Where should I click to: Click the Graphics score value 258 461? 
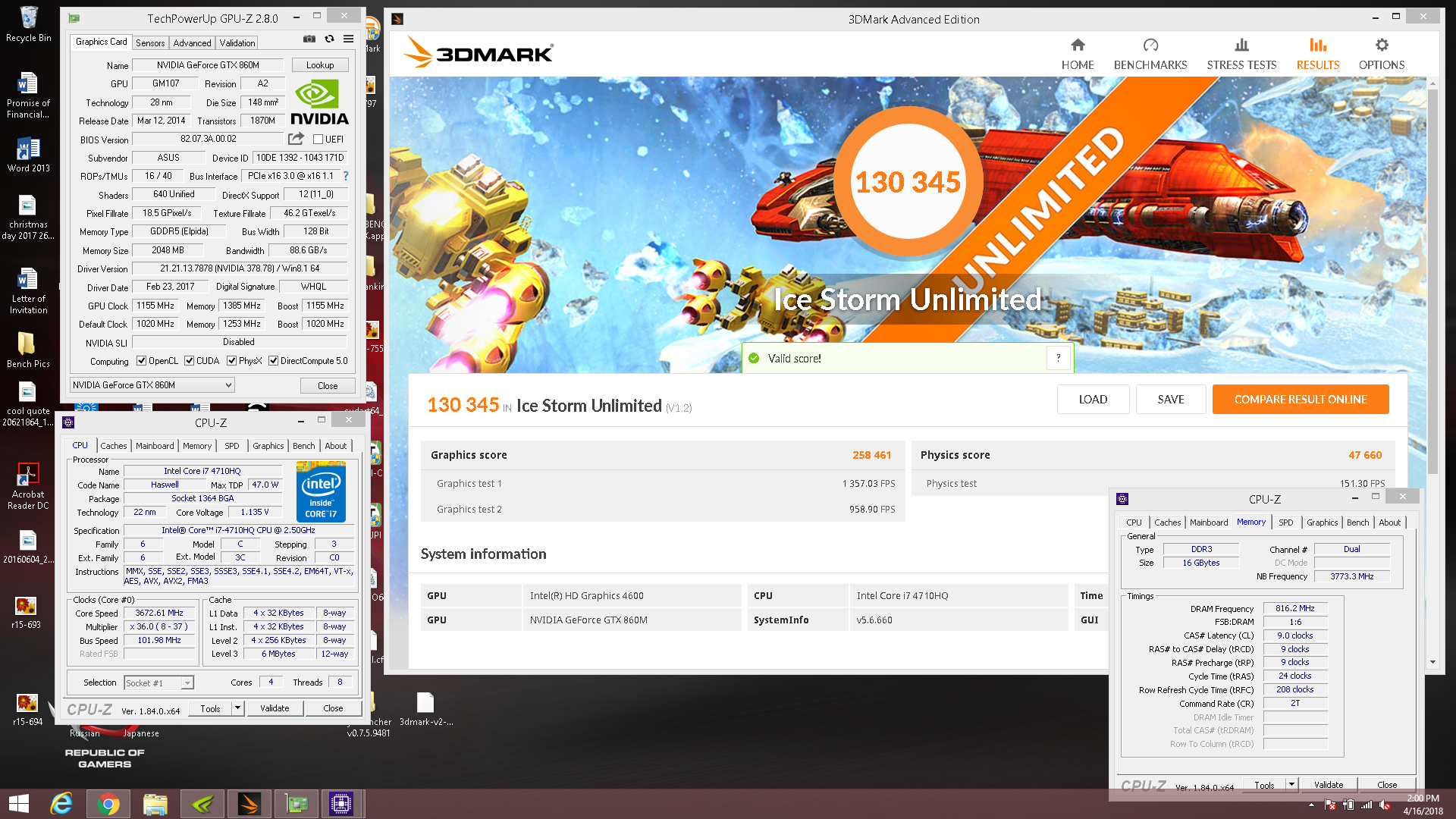871,455
